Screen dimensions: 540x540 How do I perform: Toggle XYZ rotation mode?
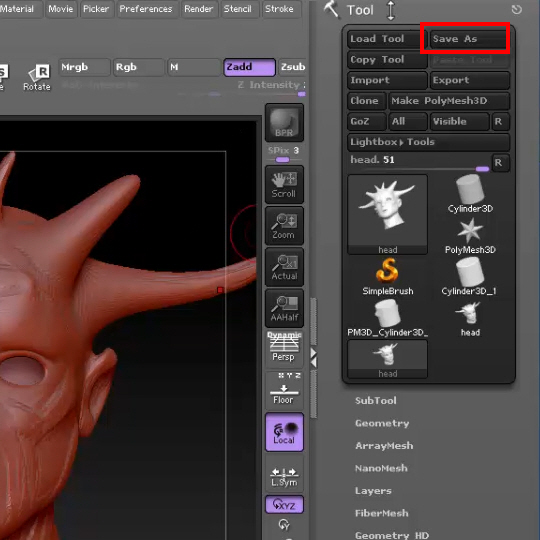coord(284,505)
